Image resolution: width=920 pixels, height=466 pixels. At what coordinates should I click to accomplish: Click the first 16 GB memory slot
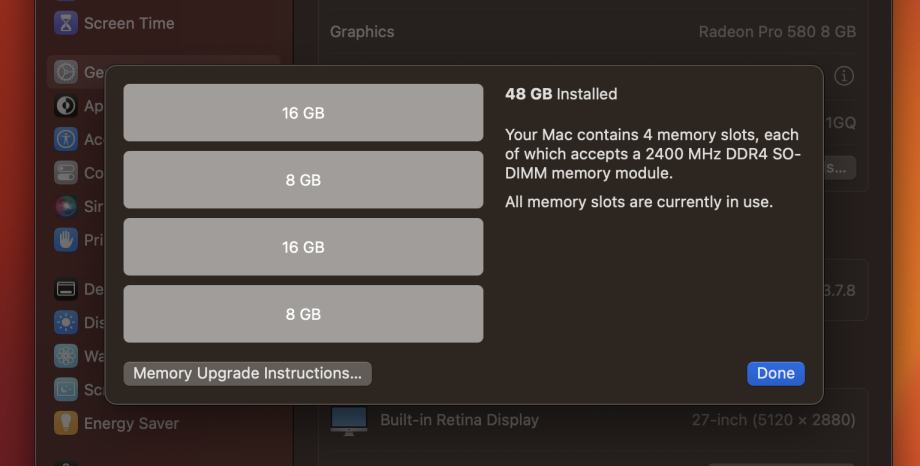(x=303, y=113)
